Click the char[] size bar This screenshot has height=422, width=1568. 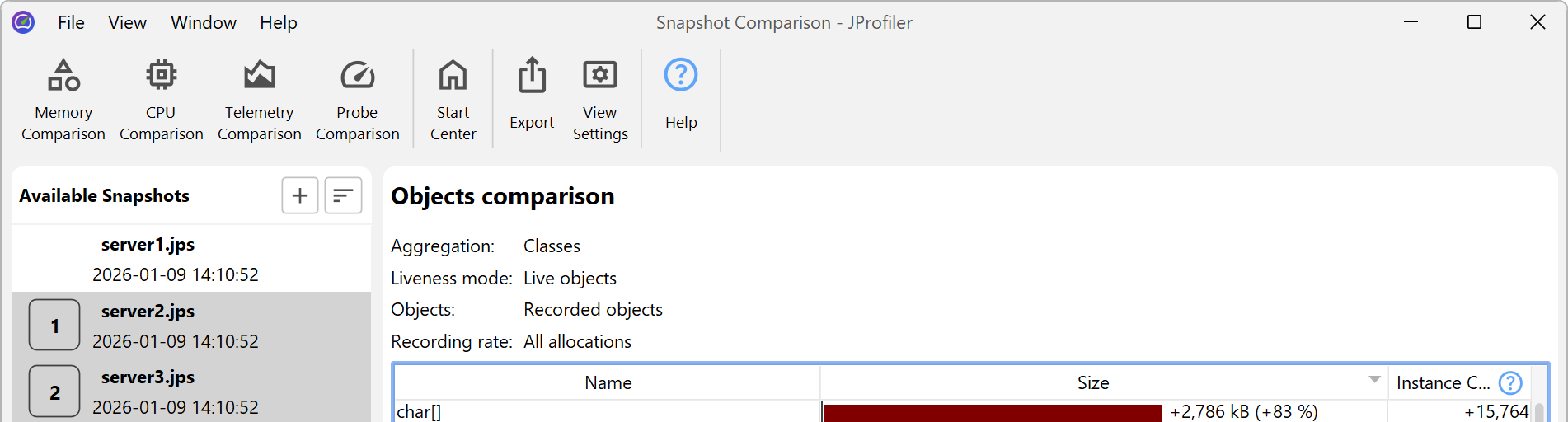992,412
